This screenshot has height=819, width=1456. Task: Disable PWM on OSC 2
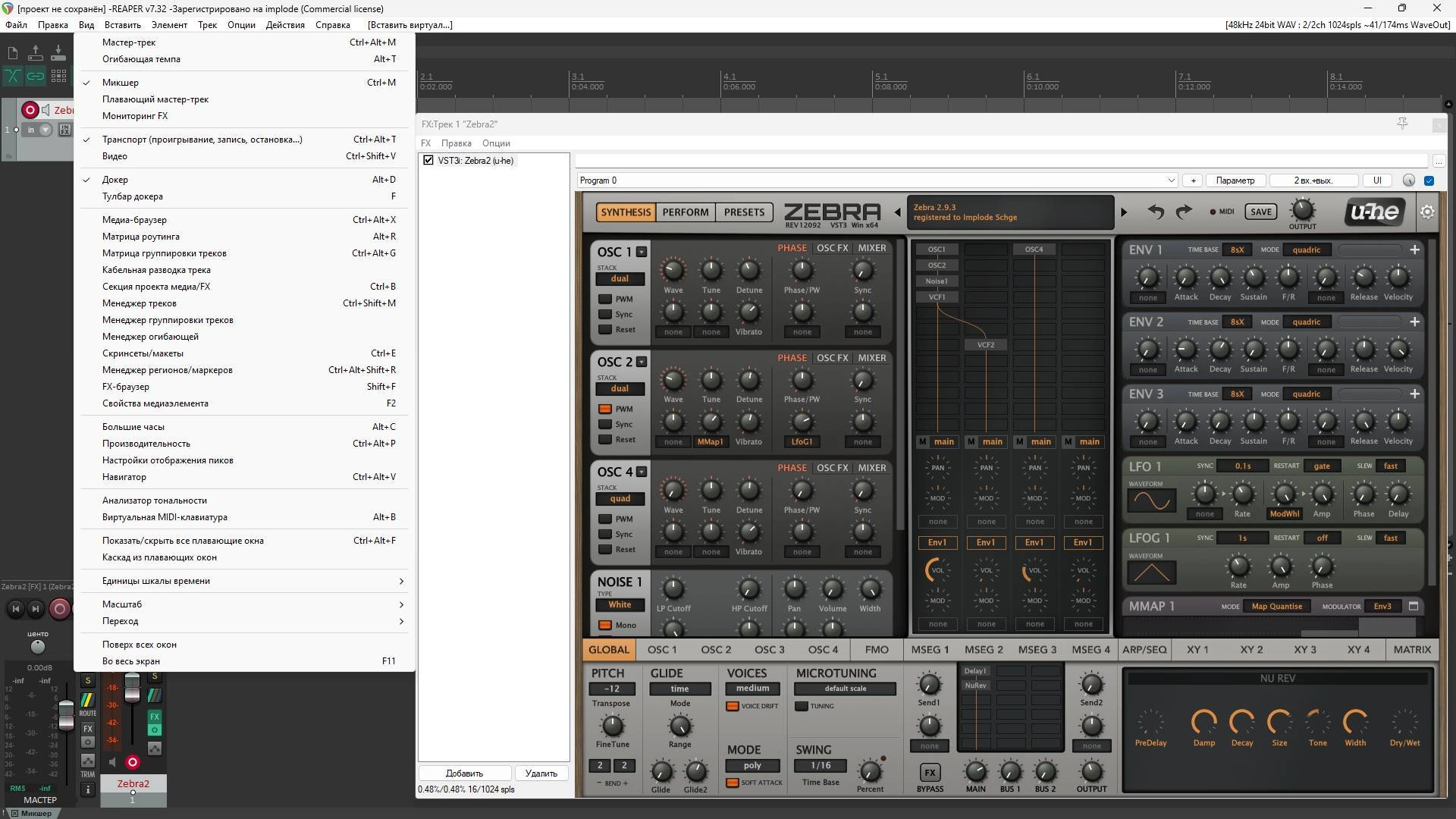pos(605,409)
